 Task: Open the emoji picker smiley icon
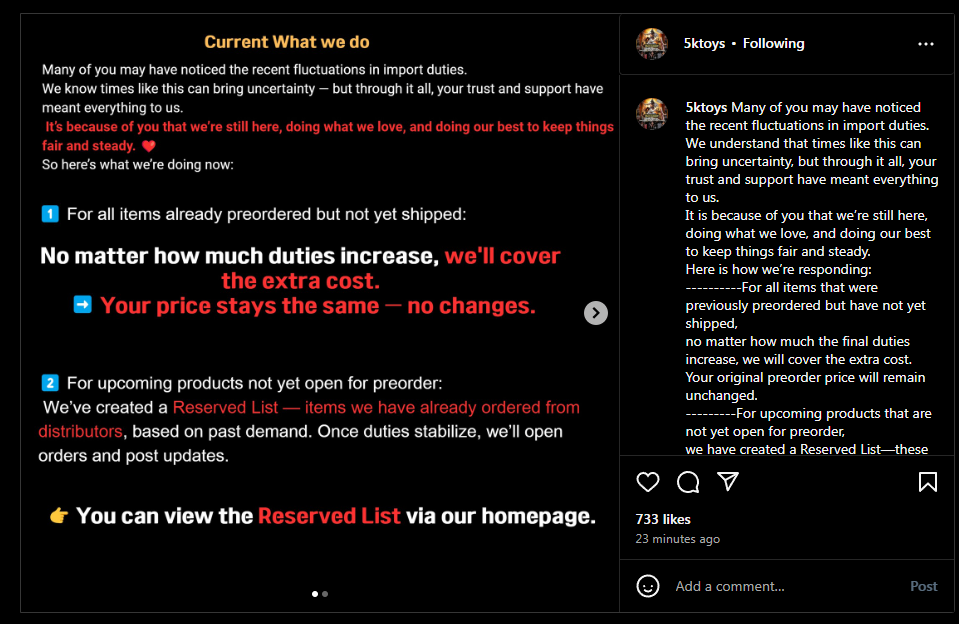[x=648, y=586]
